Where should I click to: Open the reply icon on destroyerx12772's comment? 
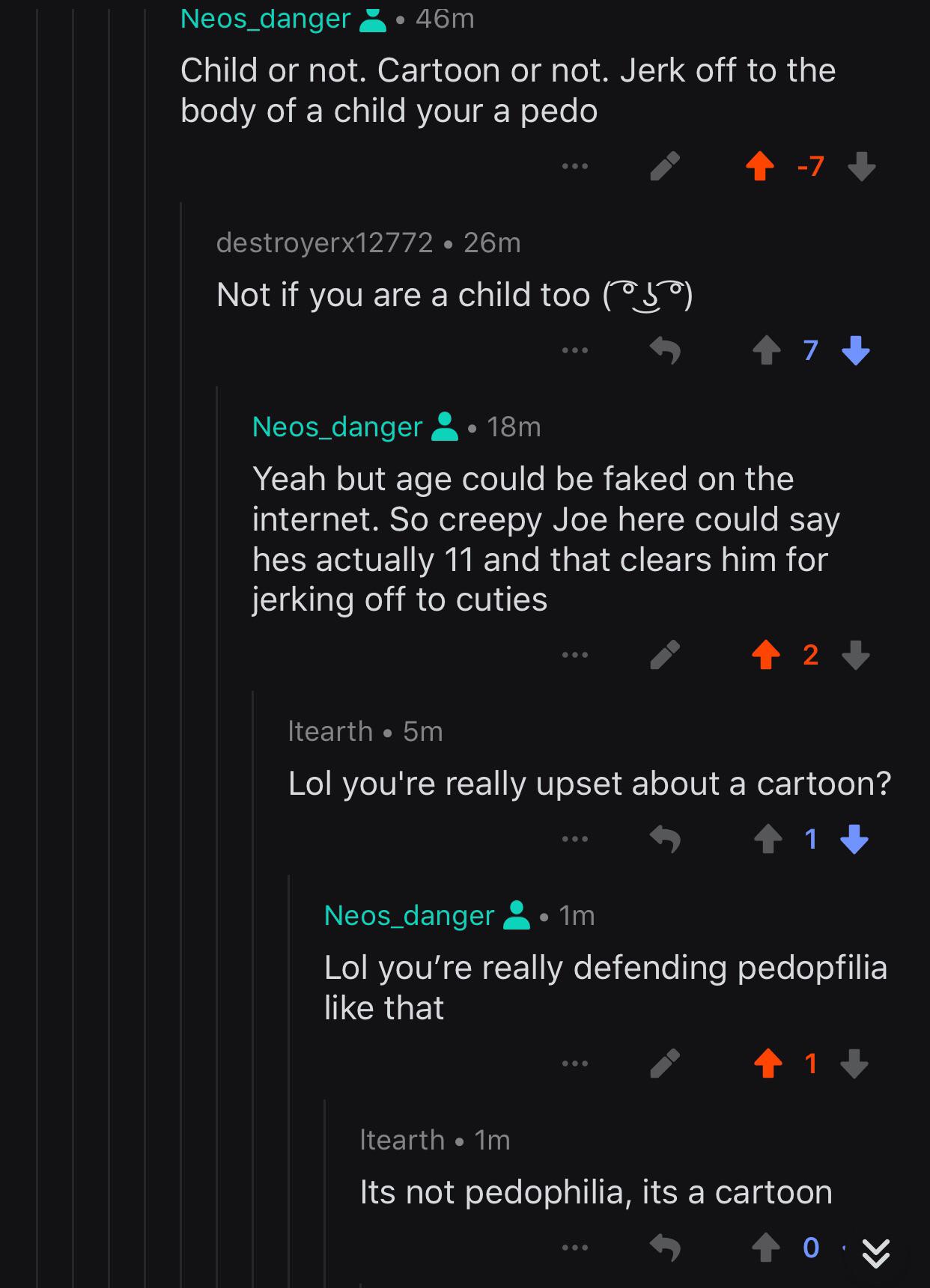(x=666, y=350)
